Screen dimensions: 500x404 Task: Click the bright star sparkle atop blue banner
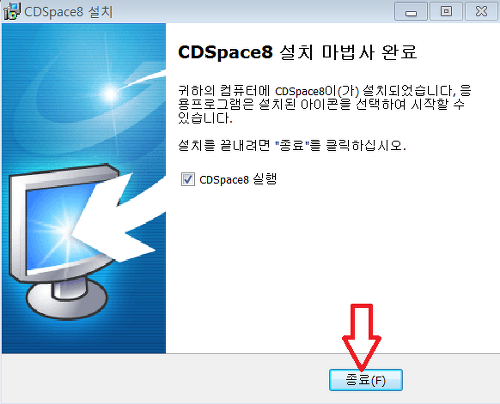(111, 94)
